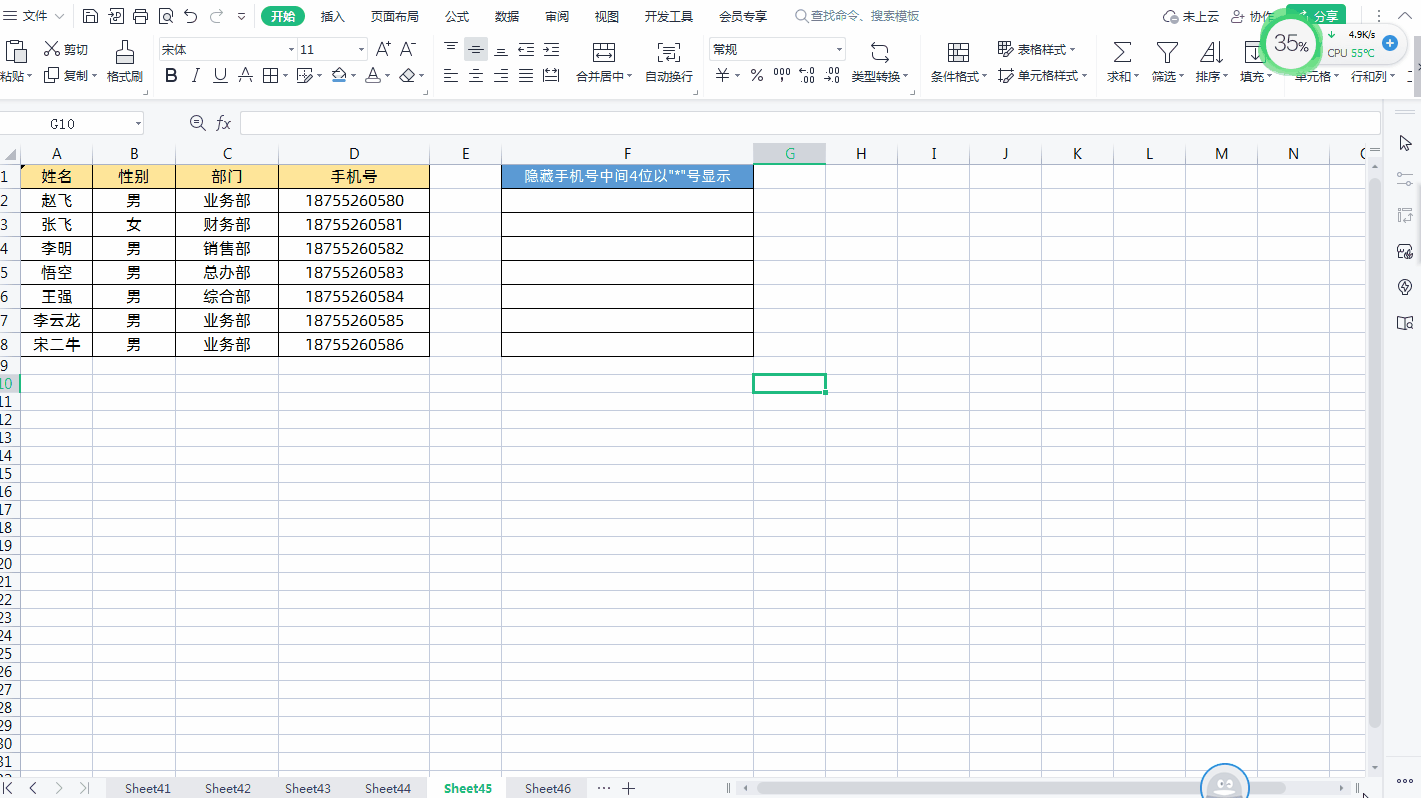Expand quick access toolbar customize arrow
Image resolution: width=1421 pixels, height=798 pixels.
pos(242,16)
